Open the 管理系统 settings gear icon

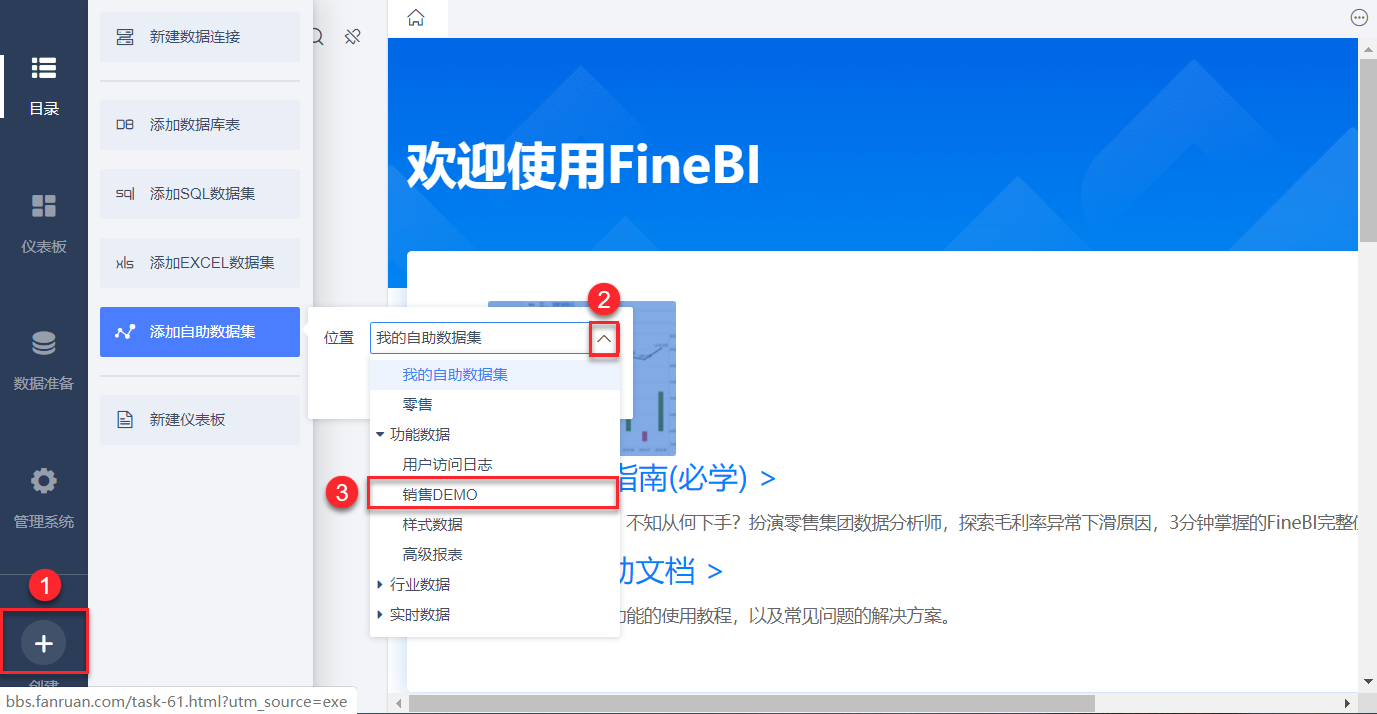pos(43,481)
